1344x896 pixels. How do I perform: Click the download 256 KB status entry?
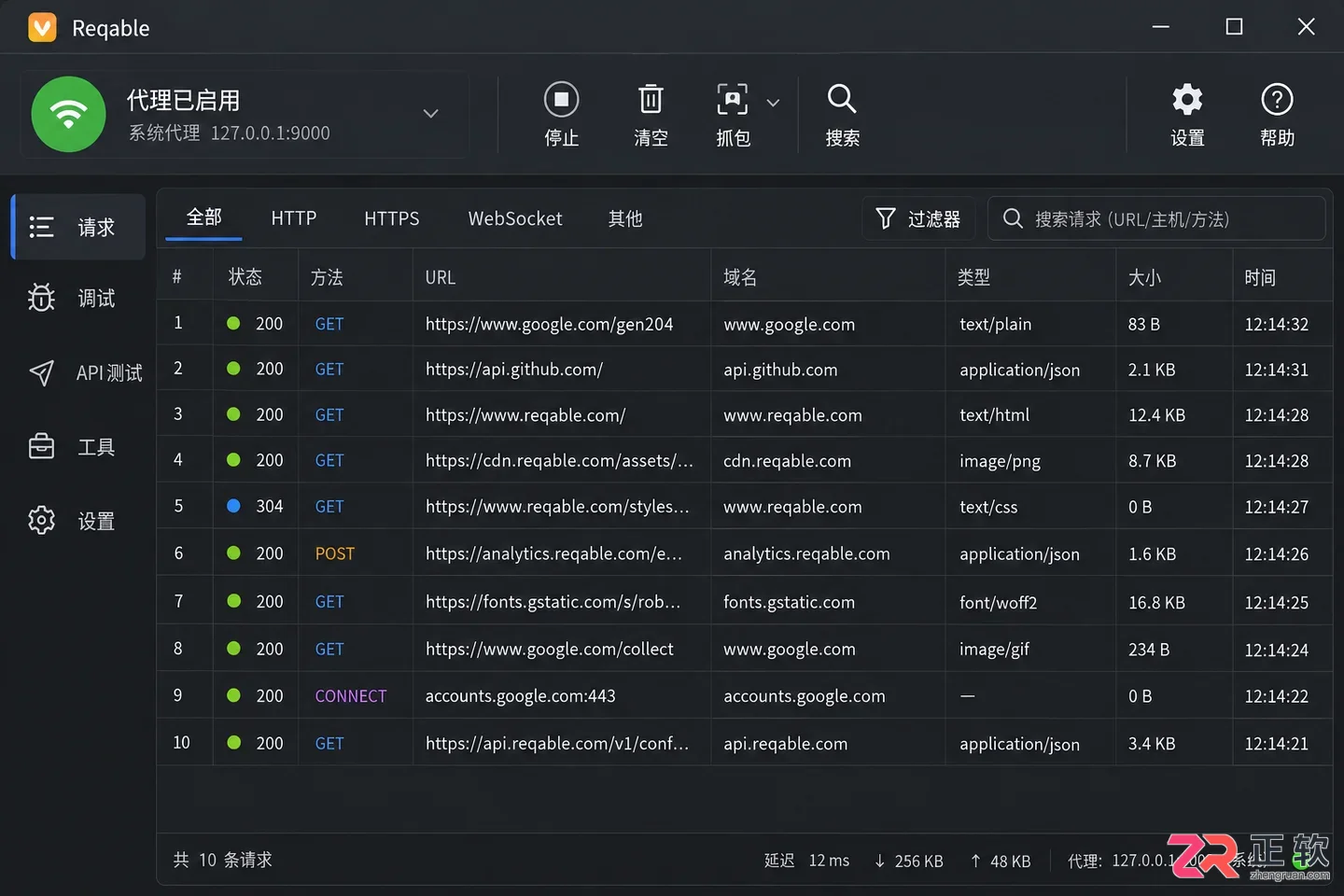coord(908,861)
